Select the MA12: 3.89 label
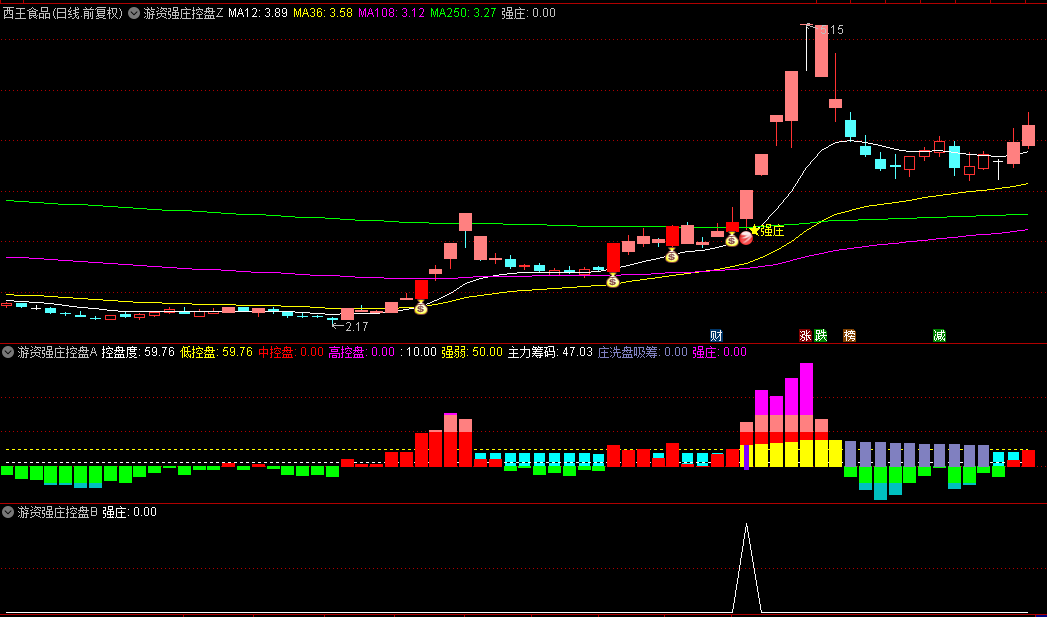The image size is (1047, 617). (258, 13)
